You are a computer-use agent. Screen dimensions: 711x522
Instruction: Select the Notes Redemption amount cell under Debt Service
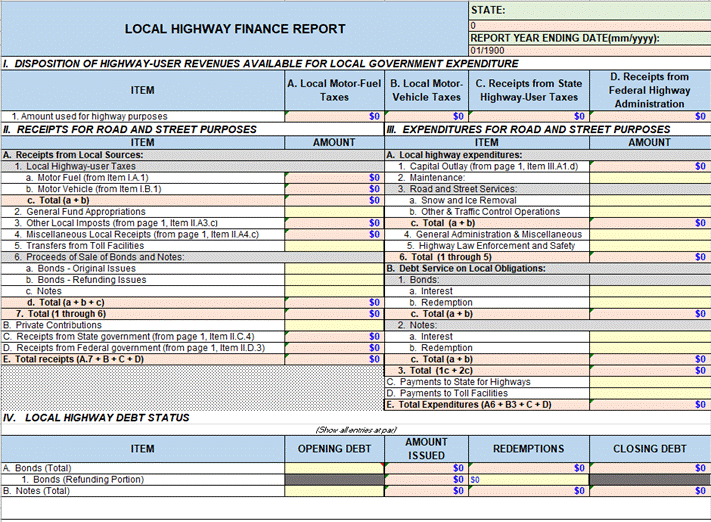click(650, 348)
